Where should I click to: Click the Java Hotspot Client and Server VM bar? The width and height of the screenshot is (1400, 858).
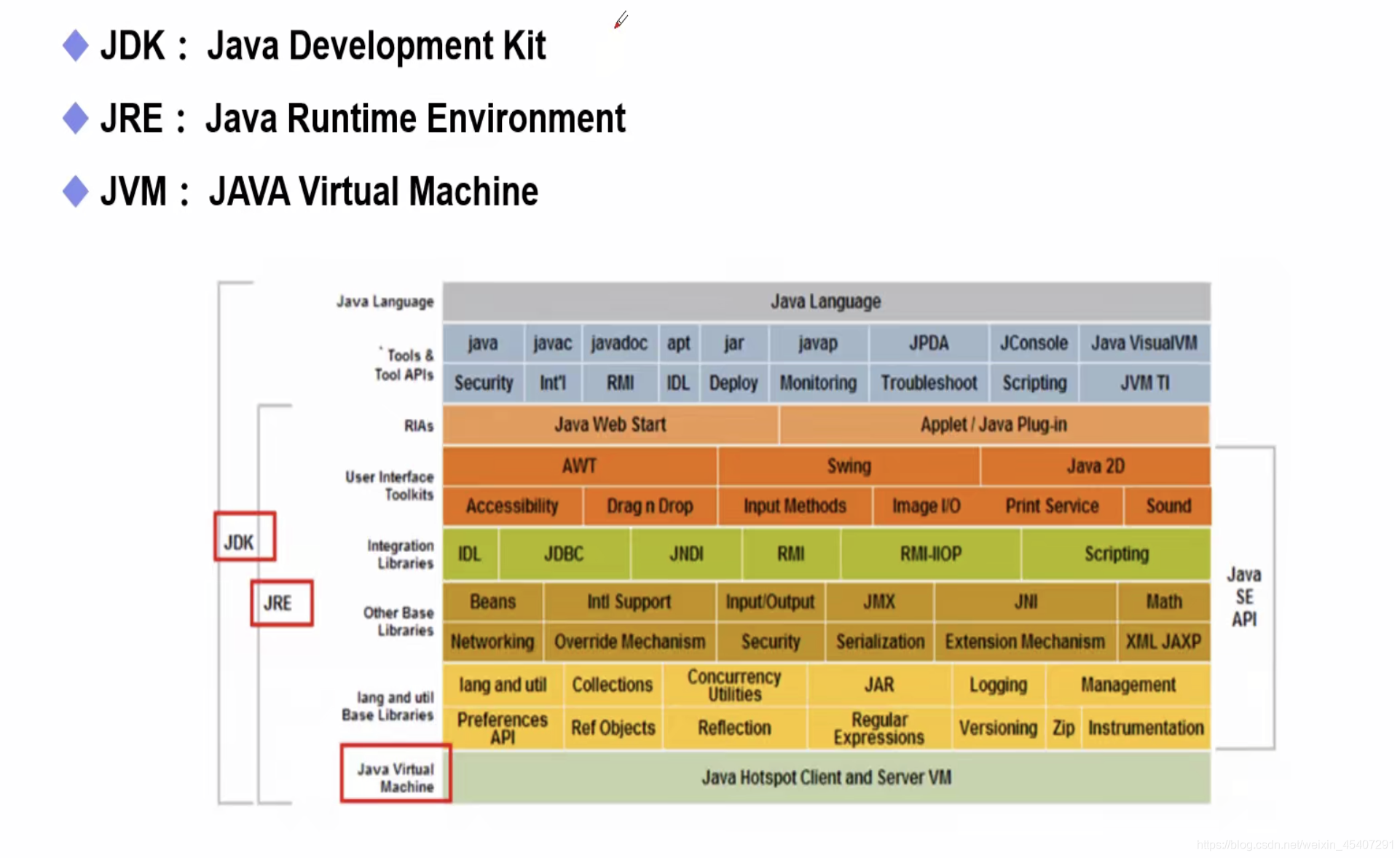coord(826,778)
